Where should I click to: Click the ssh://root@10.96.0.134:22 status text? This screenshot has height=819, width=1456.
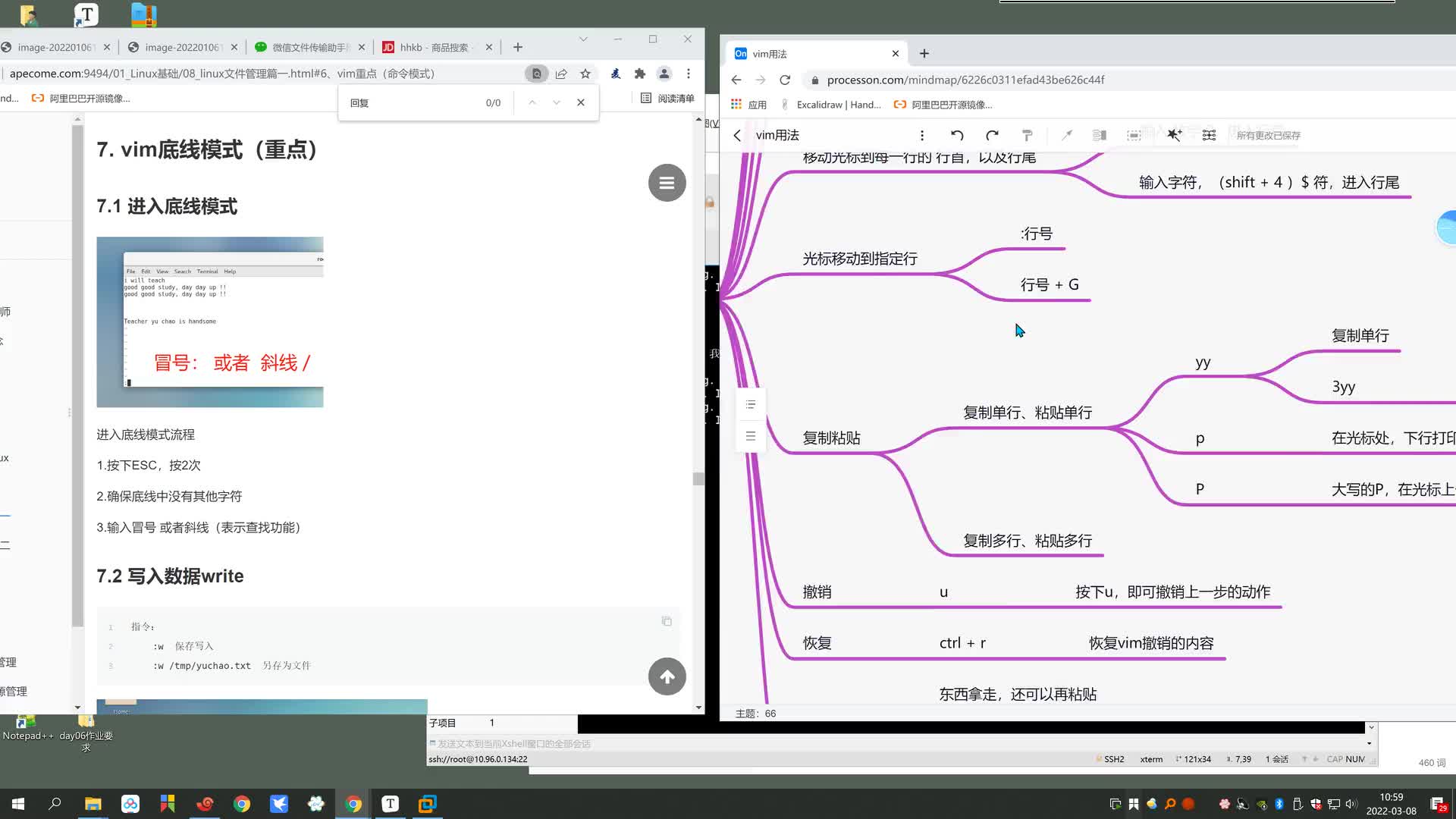point(478,759)
